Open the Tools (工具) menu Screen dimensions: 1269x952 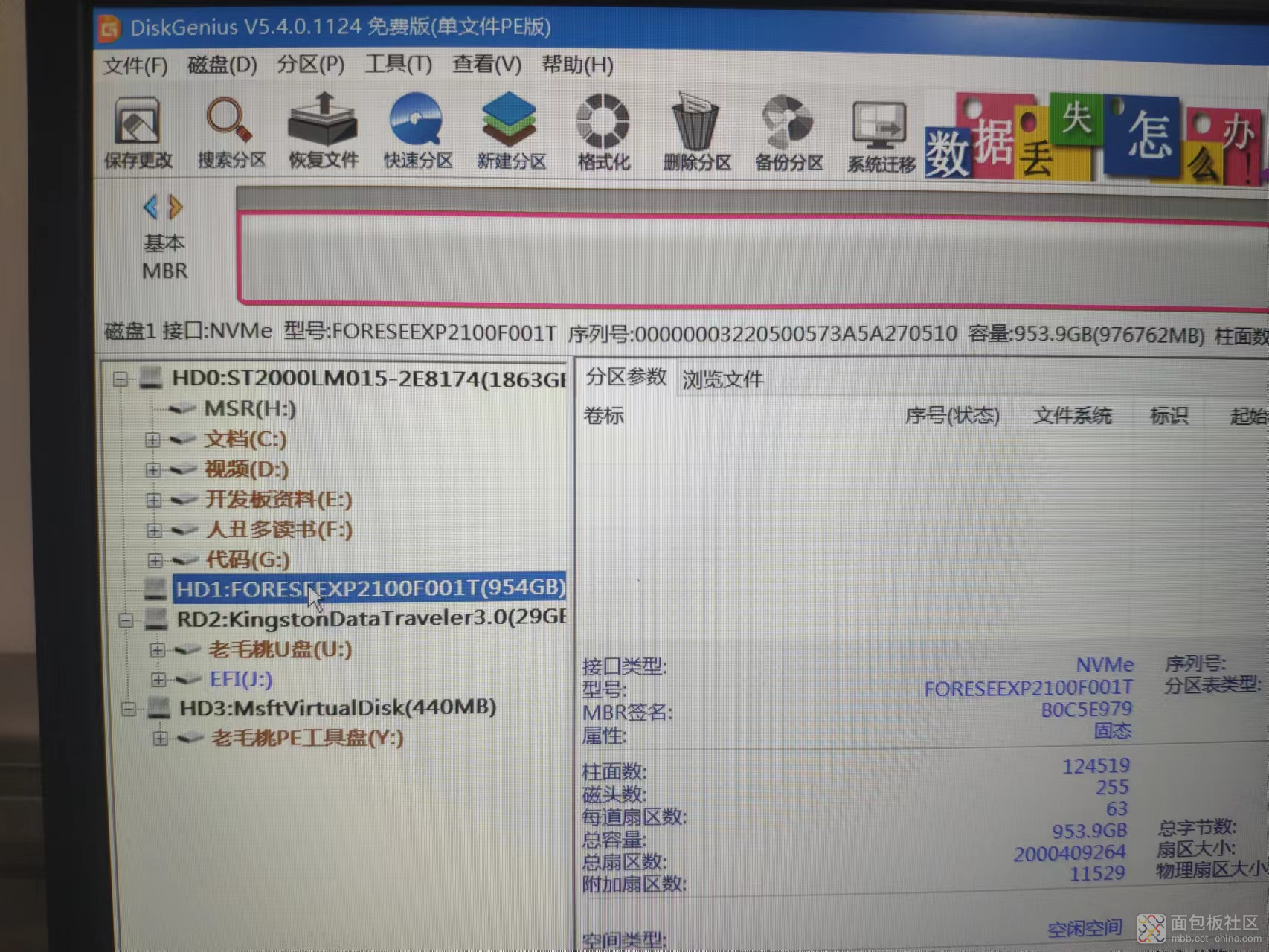[398, 64]
